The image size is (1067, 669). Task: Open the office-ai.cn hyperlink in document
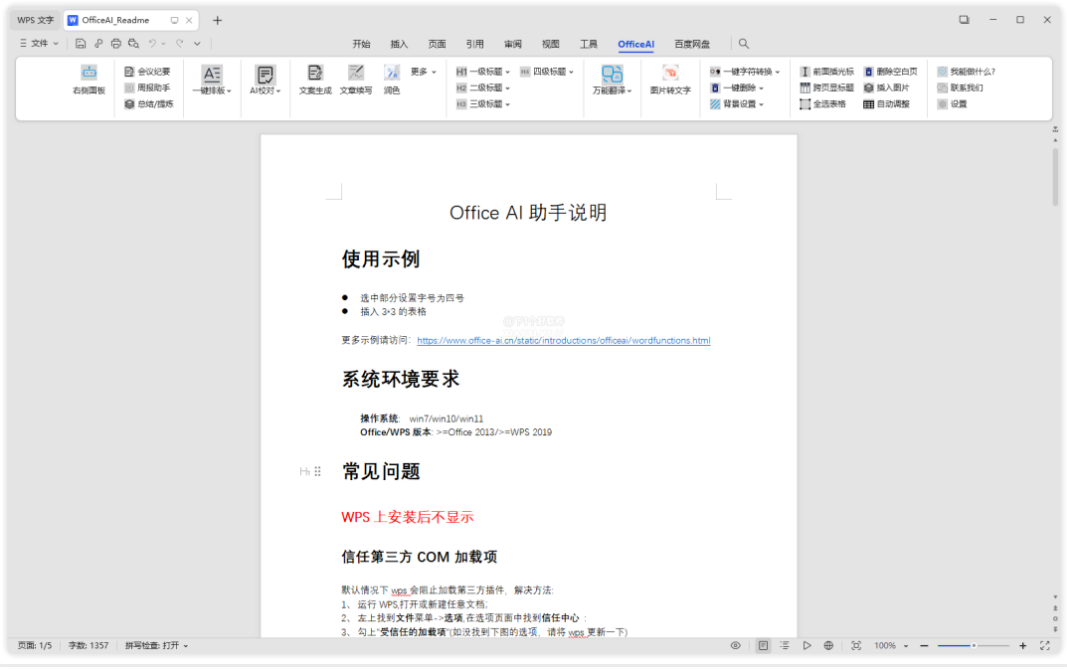coord(563,341)
